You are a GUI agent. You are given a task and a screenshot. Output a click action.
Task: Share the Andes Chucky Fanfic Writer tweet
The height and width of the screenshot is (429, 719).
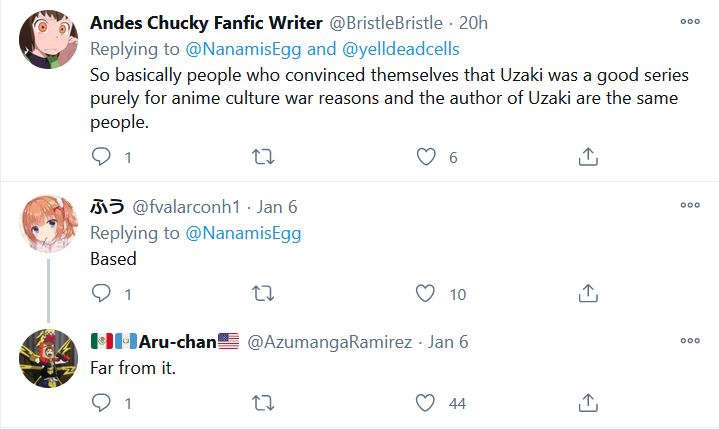click(589, 157)
